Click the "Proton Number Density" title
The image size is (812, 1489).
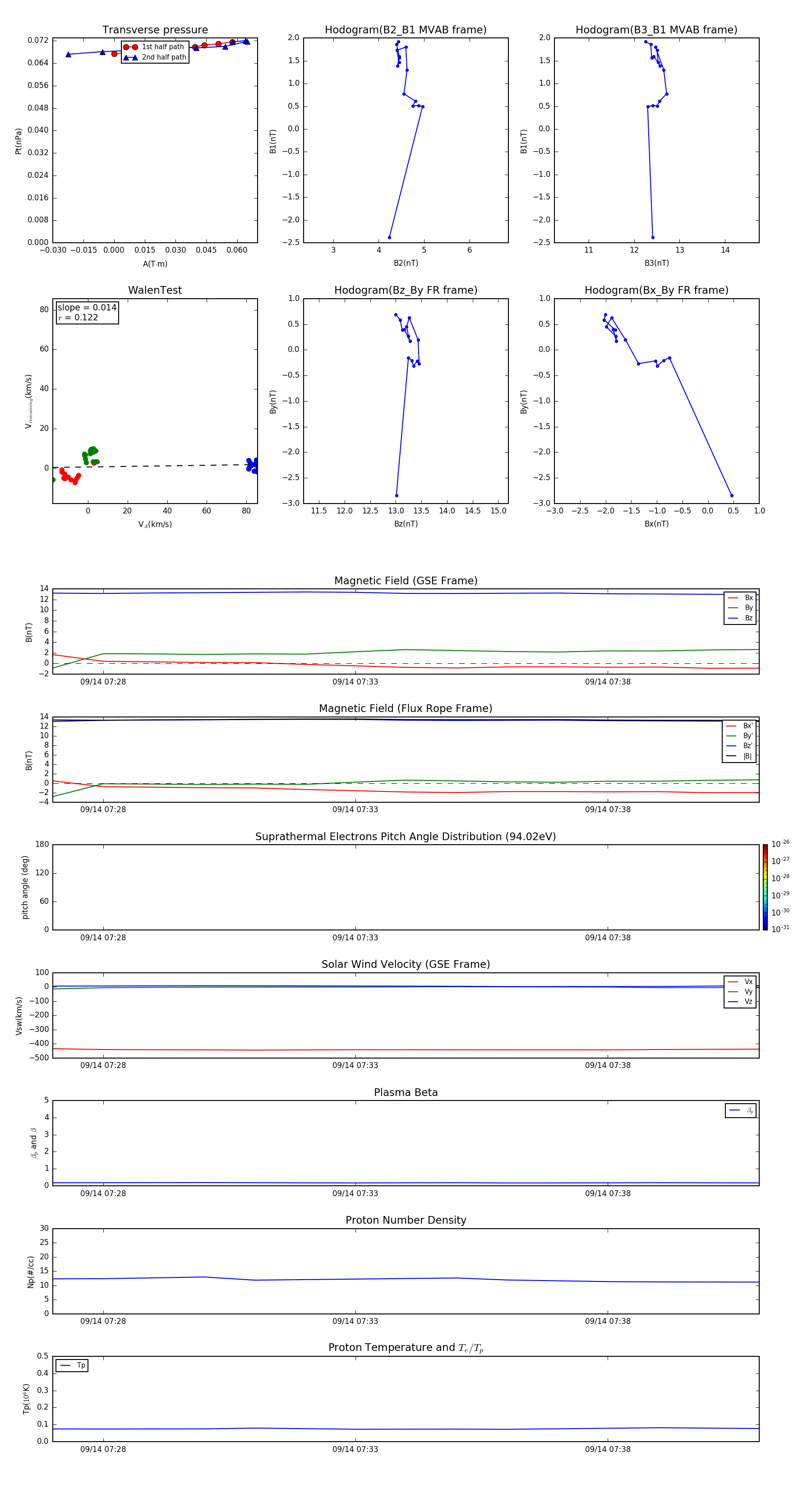click(x=406, y=1220)
